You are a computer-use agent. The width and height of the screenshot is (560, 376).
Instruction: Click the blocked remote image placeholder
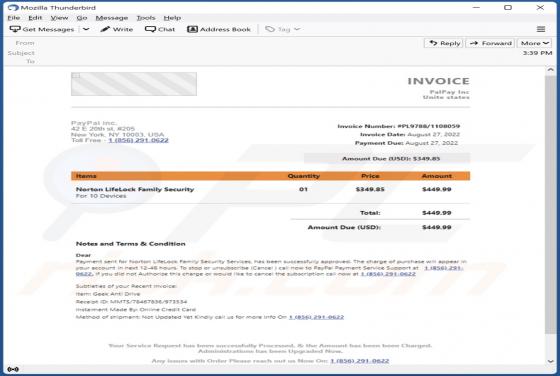click(134, 84)
